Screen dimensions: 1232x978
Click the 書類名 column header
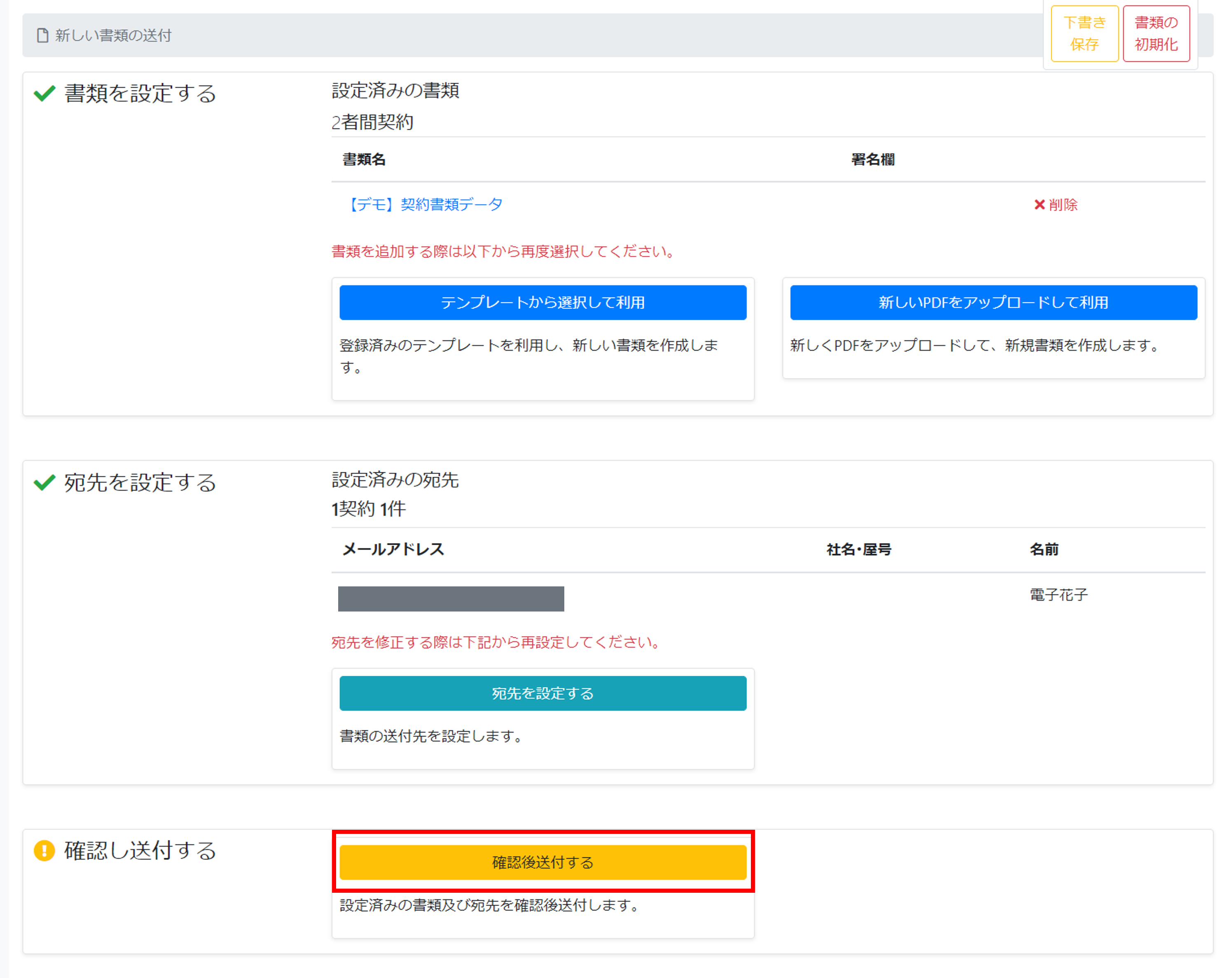(x=364, y=159)
